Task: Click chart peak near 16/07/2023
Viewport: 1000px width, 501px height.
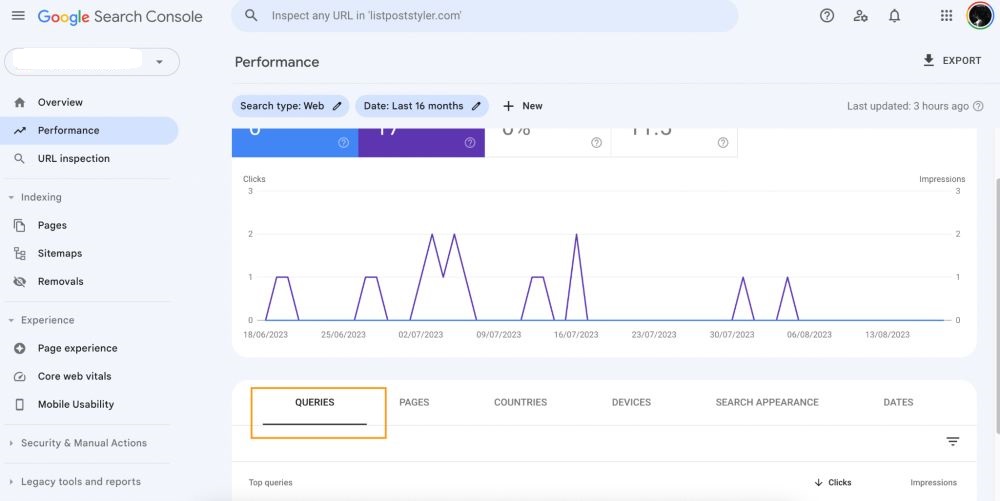Action: 577,234
